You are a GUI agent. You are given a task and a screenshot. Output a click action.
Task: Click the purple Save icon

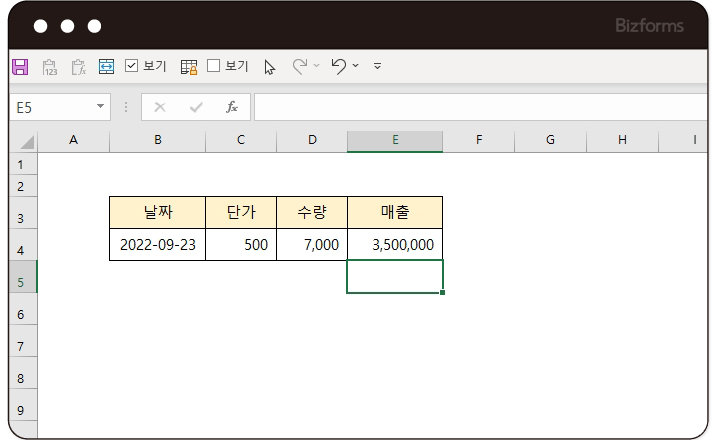click(20, 67)
